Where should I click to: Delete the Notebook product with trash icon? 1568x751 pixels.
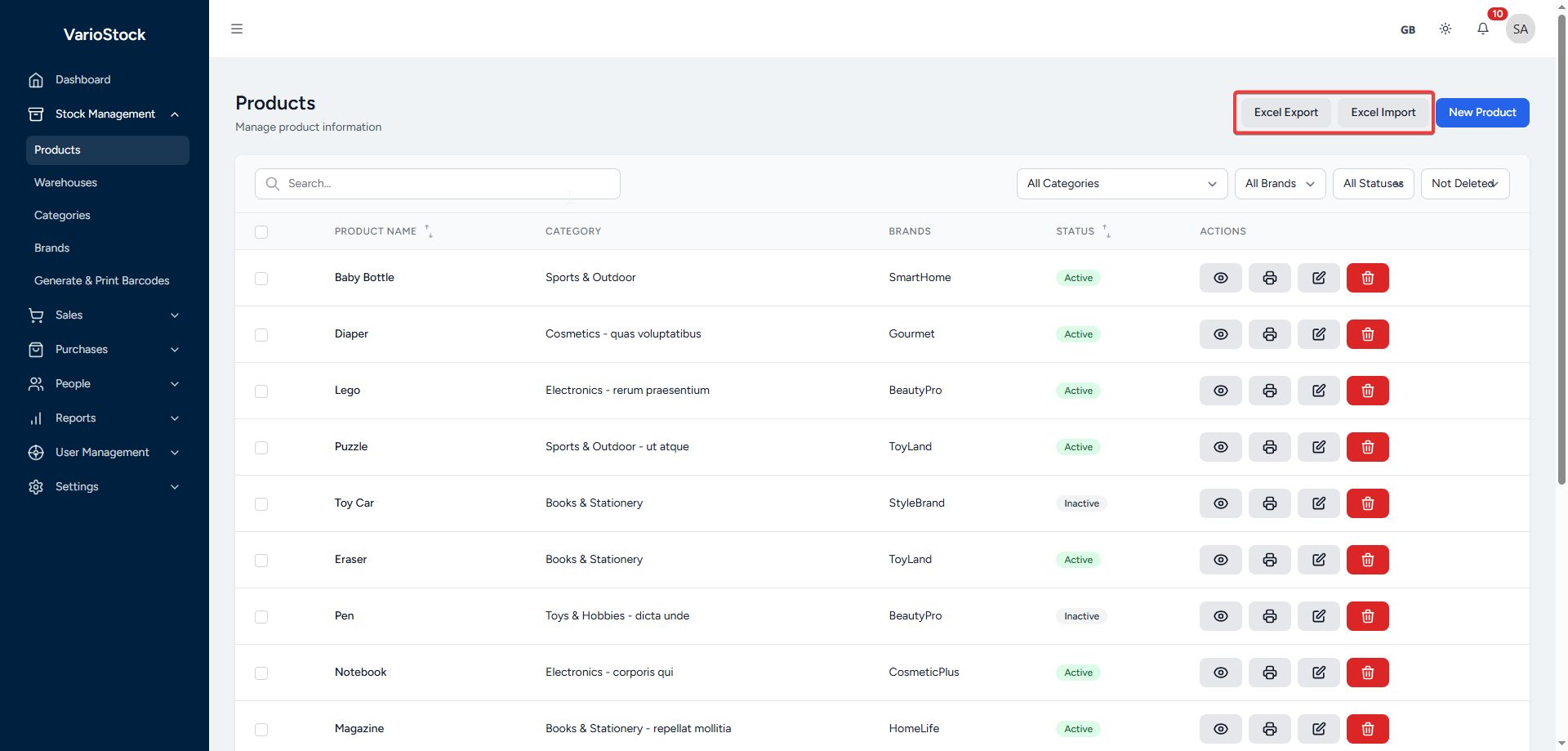coord(1367,673)
